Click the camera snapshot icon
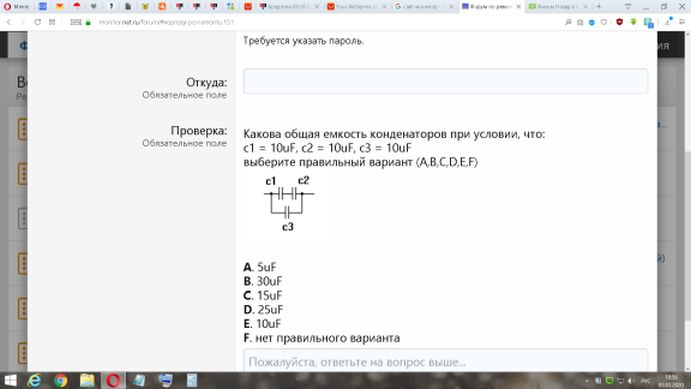 580,22
